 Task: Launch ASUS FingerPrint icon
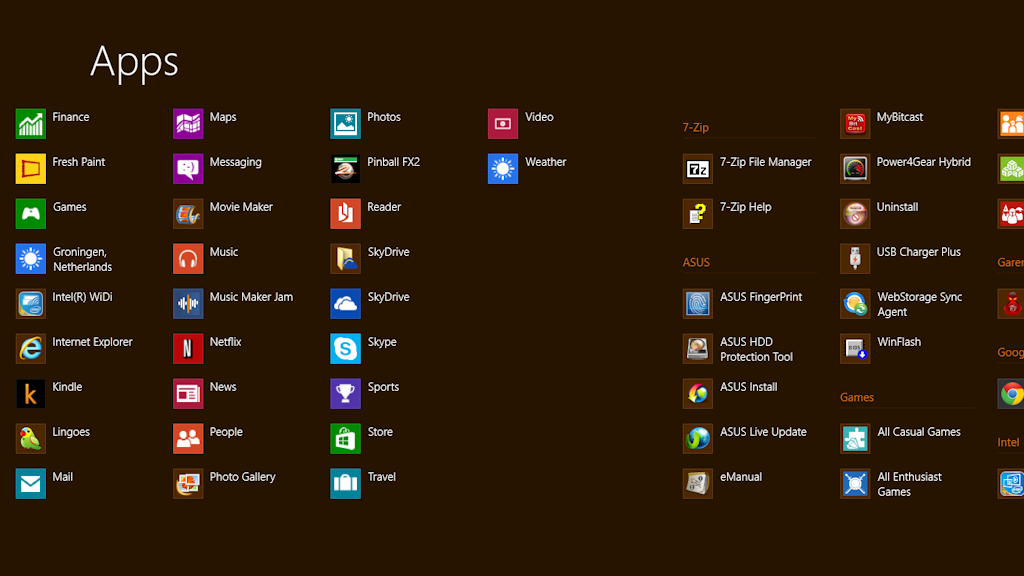tap(697, 304)
